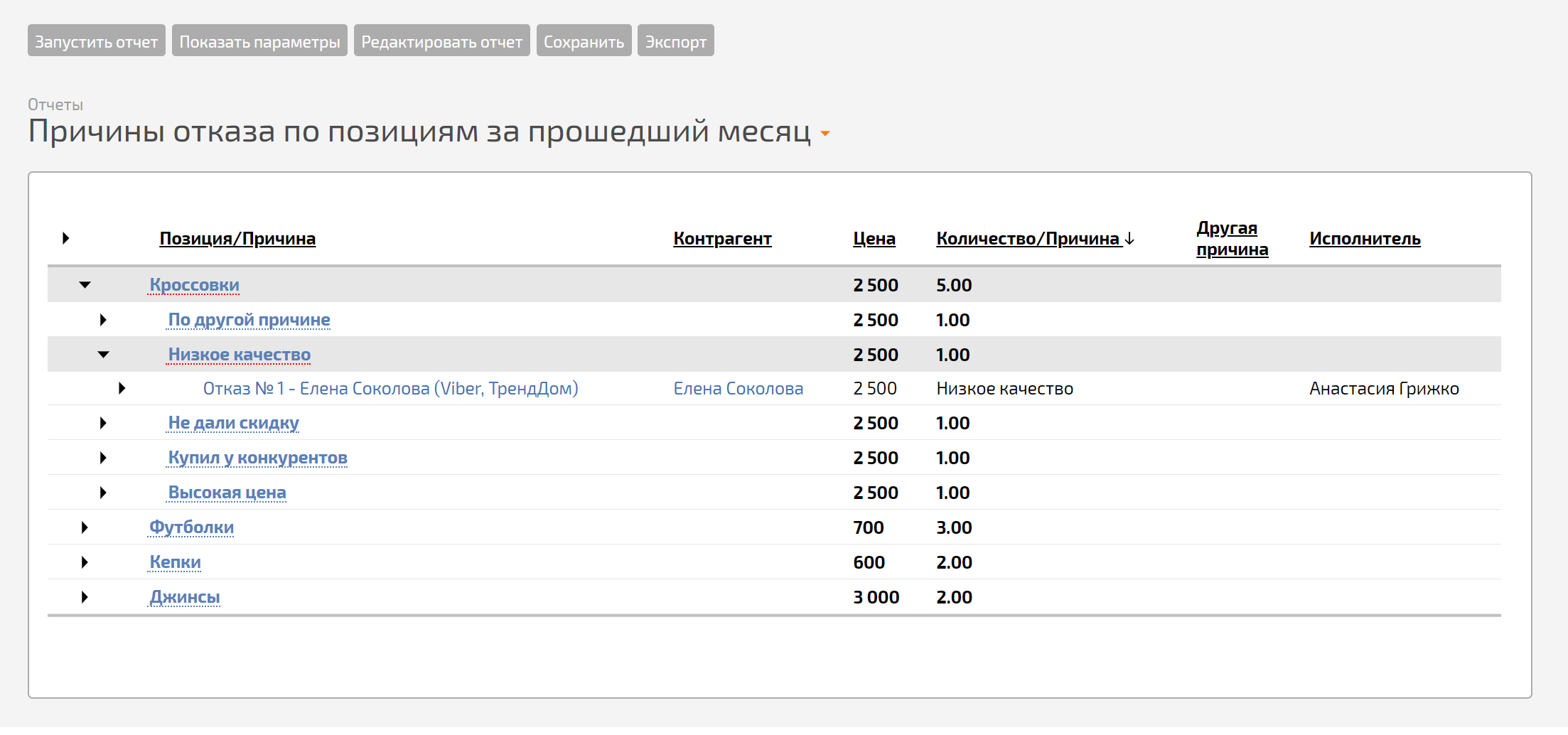The width and height of the screenshot is (1568, 735).
Task: Sort by Позиция/Причина column
Action: click(x=237, y=239)
